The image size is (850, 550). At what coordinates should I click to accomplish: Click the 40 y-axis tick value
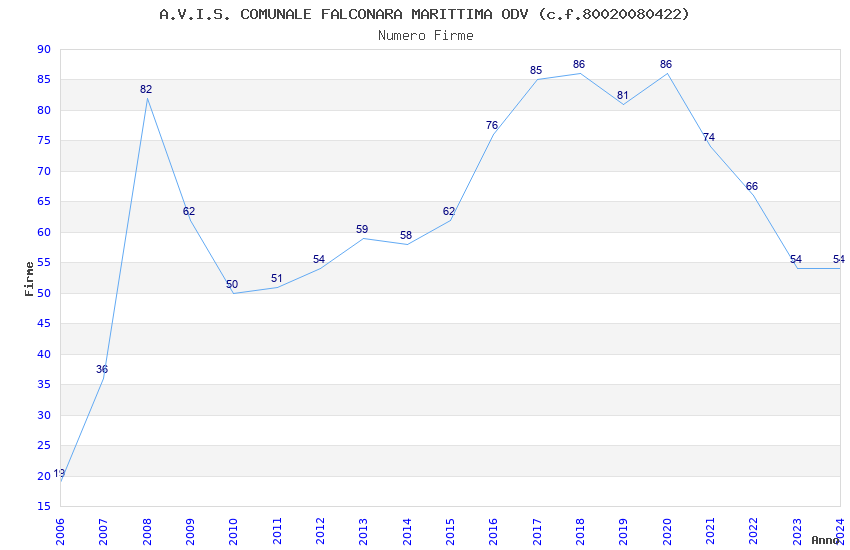(x=44, y=354)
